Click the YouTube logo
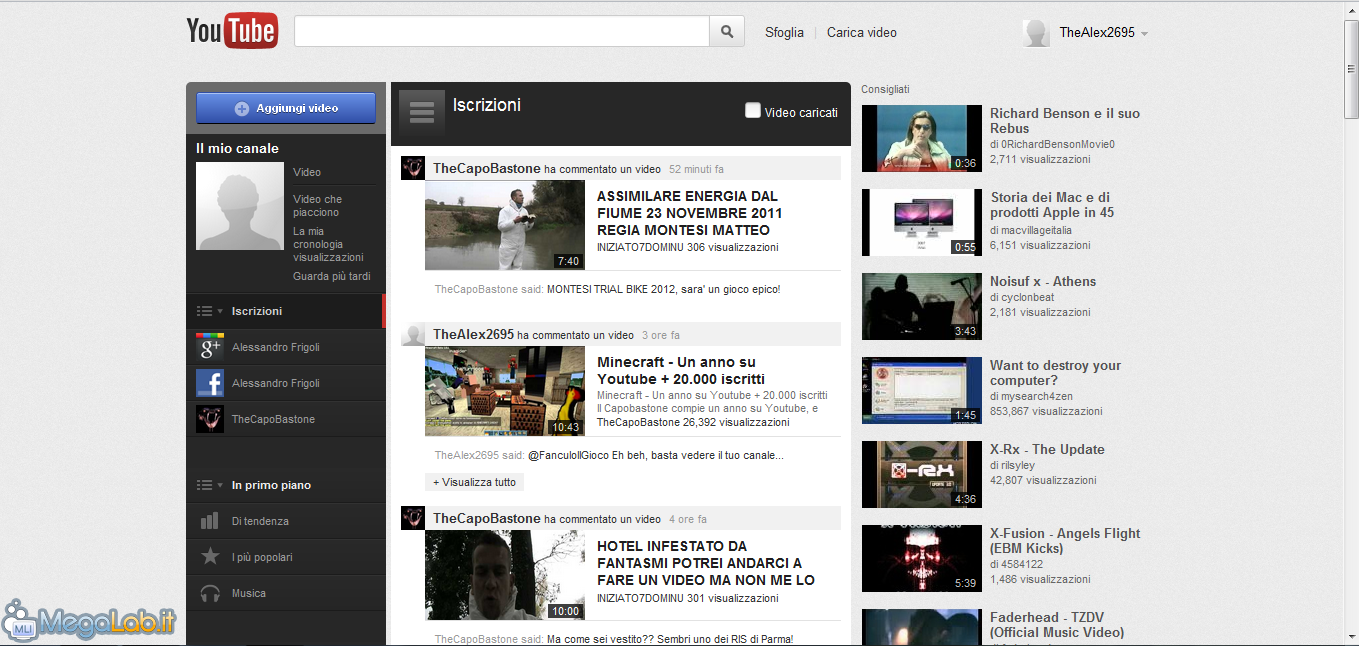 pyautogui.click(x=231, y=31)
